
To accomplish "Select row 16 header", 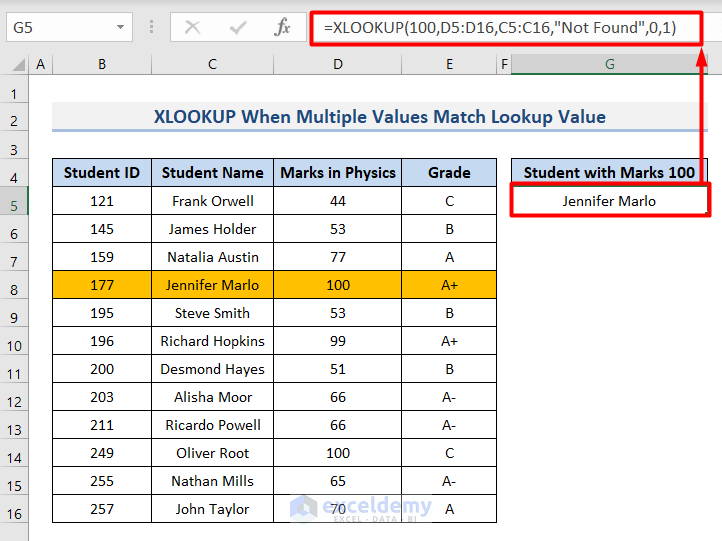I will [15, 514].
